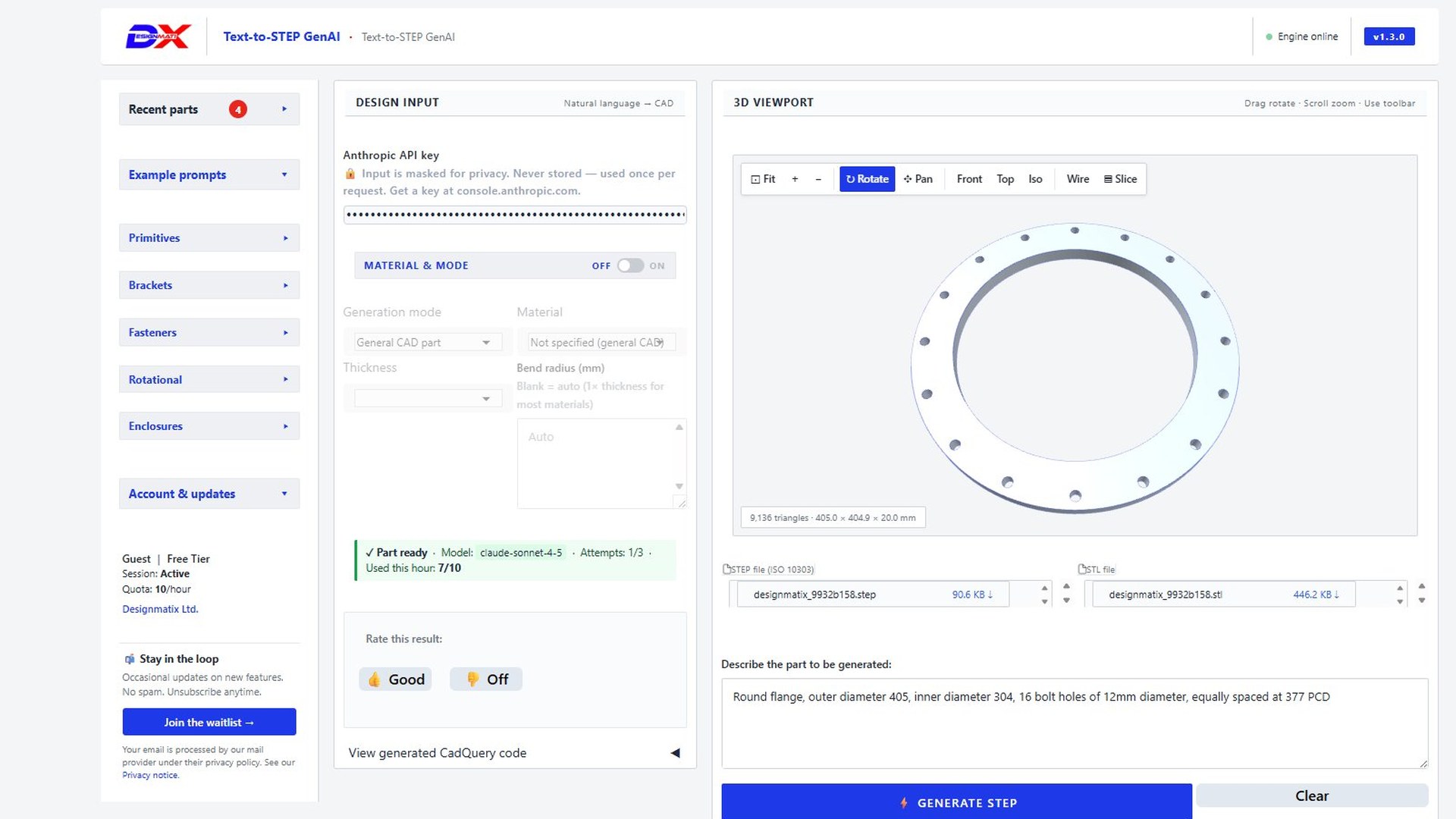Zoom in with the plus icon
1456x819 pixels.
tap(795, 179)
